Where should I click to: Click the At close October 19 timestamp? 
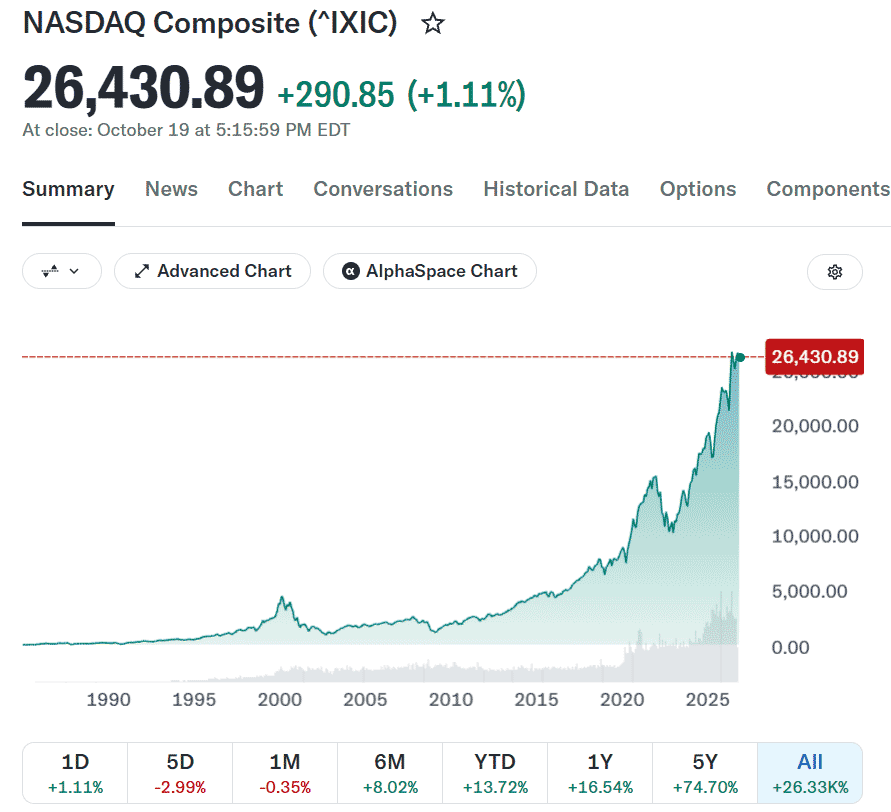point(186,130)
